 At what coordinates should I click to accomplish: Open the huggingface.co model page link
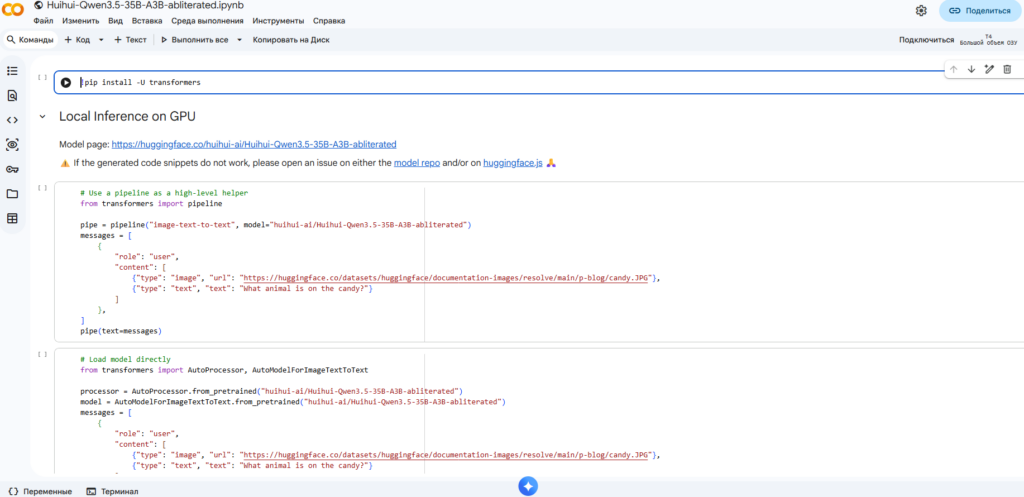(x=254, y=144)
